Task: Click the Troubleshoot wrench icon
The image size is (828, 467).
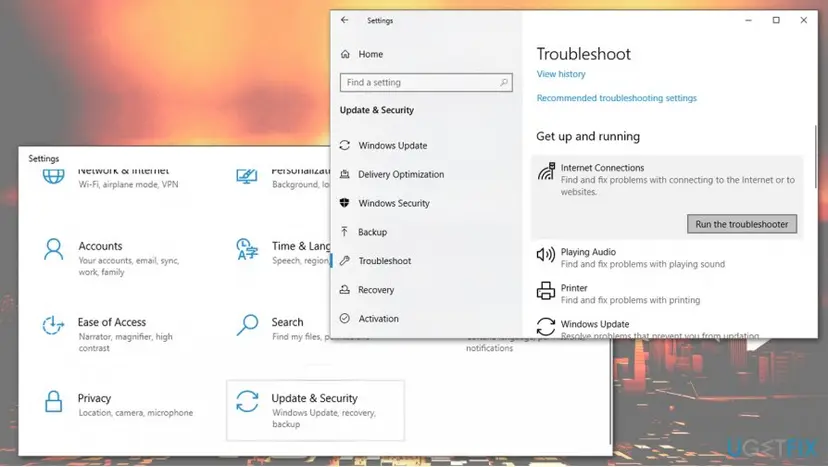Action: [x=345, y=260]
